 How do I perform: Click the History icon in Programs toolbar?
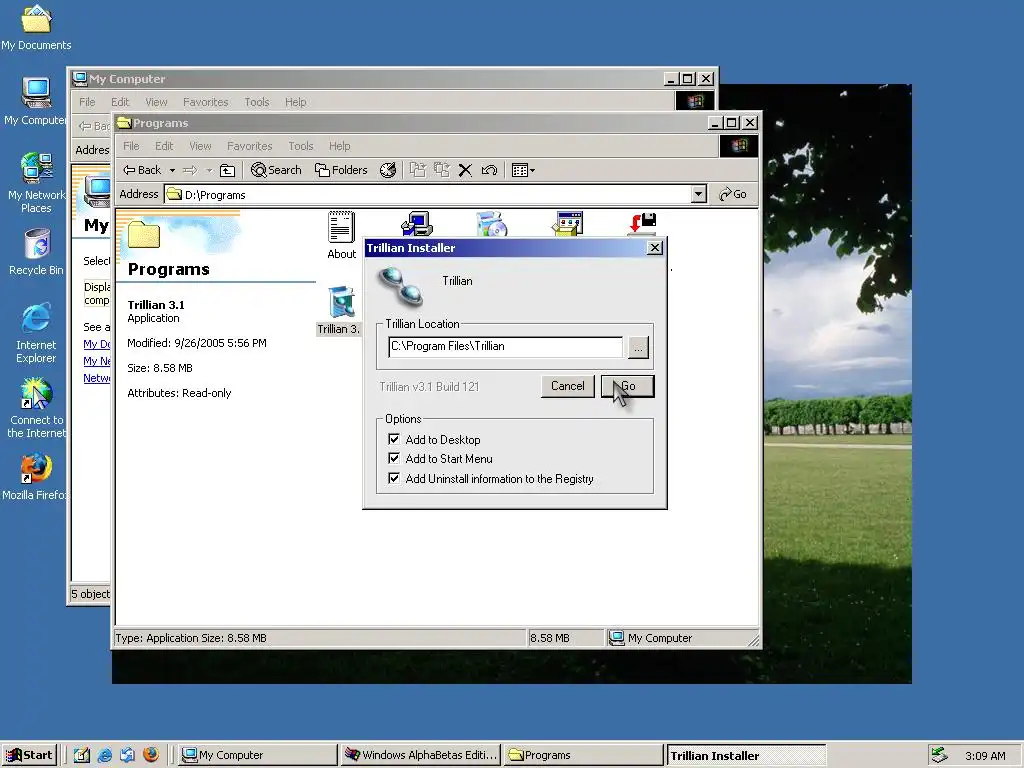388,170
